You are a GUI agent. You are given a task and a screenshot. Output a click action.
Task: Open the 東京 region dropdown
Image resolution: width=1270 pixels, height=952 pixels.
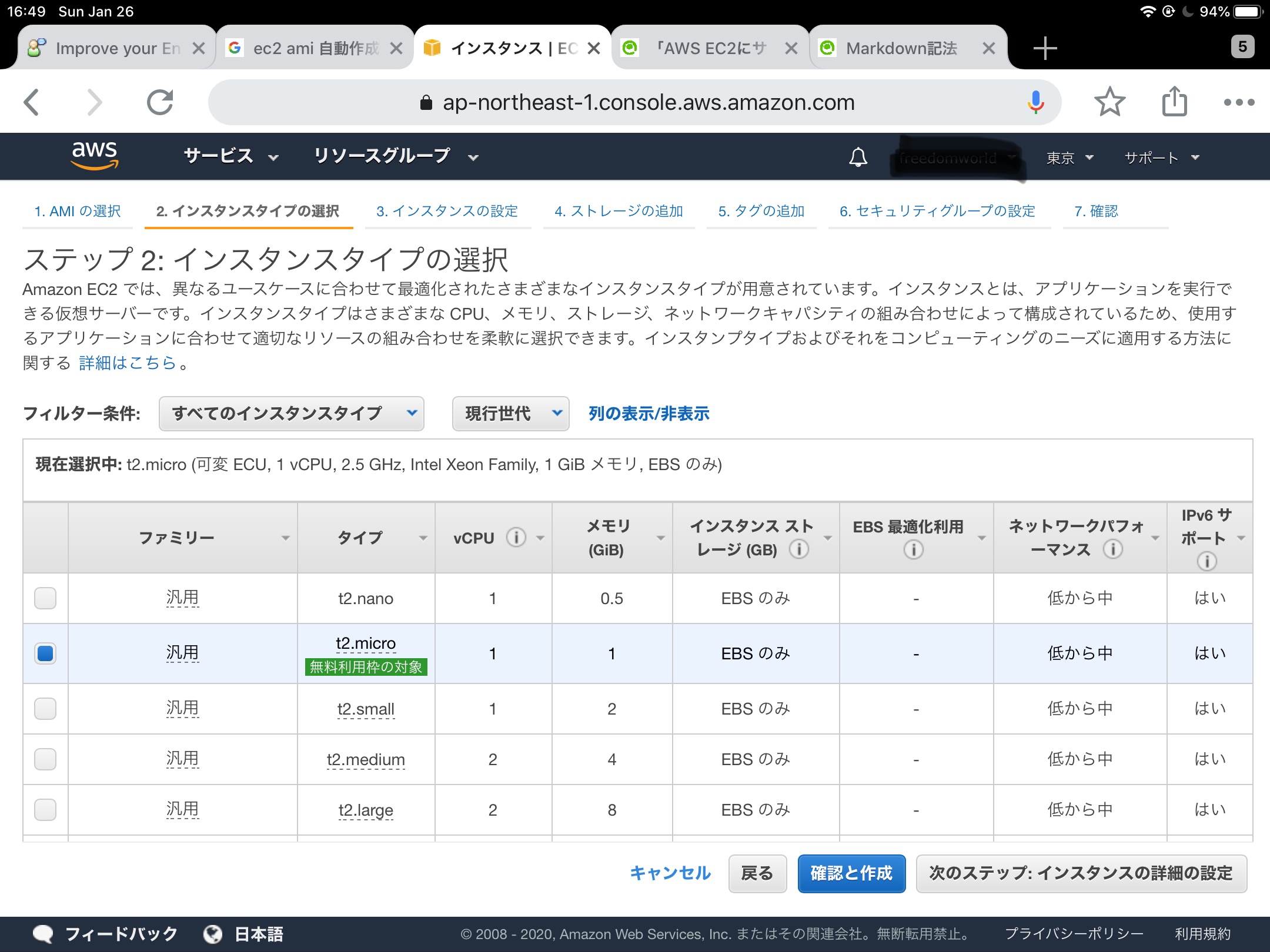1070,157
